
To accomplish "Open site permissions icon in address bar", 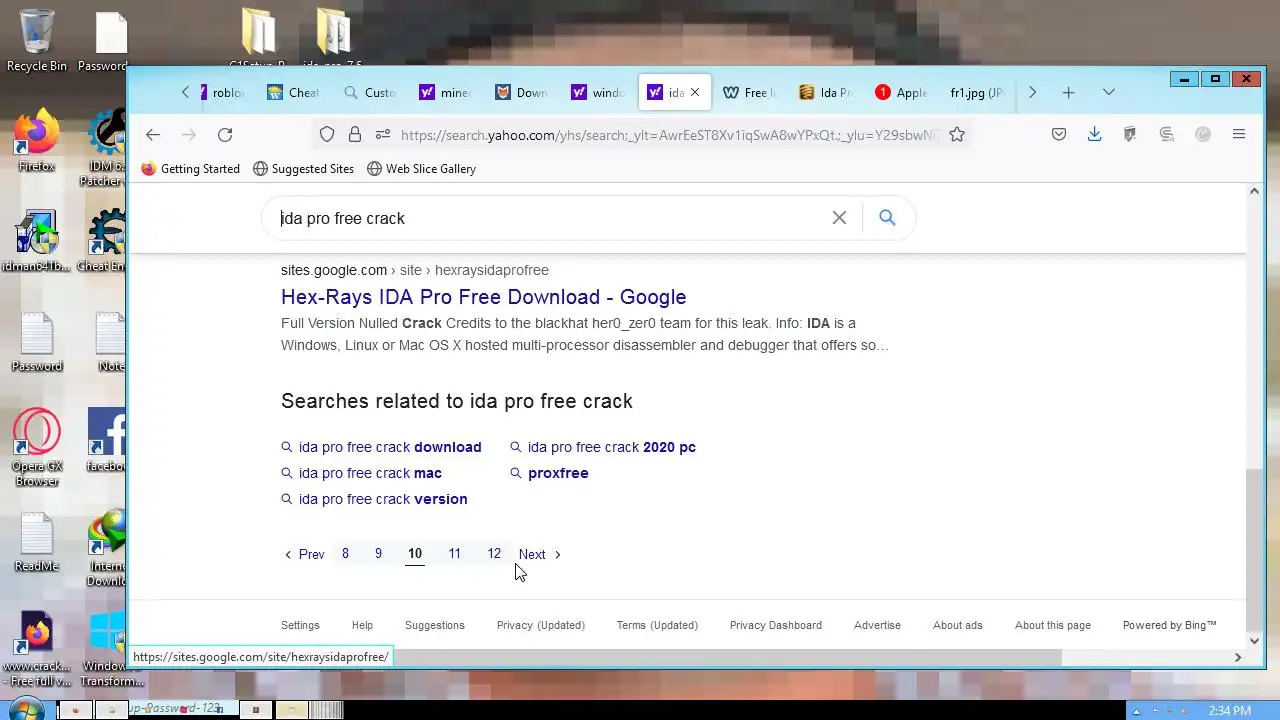I will [382, 135].
